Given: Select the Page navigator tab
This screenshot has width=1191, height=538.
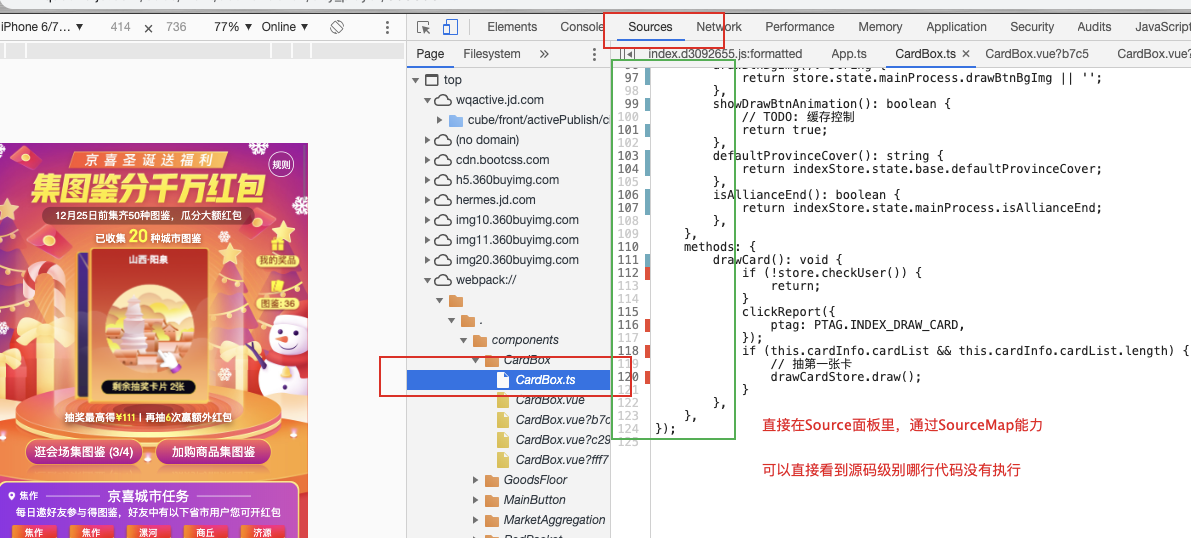Looking at the screenshot, I should coord(430,54).
